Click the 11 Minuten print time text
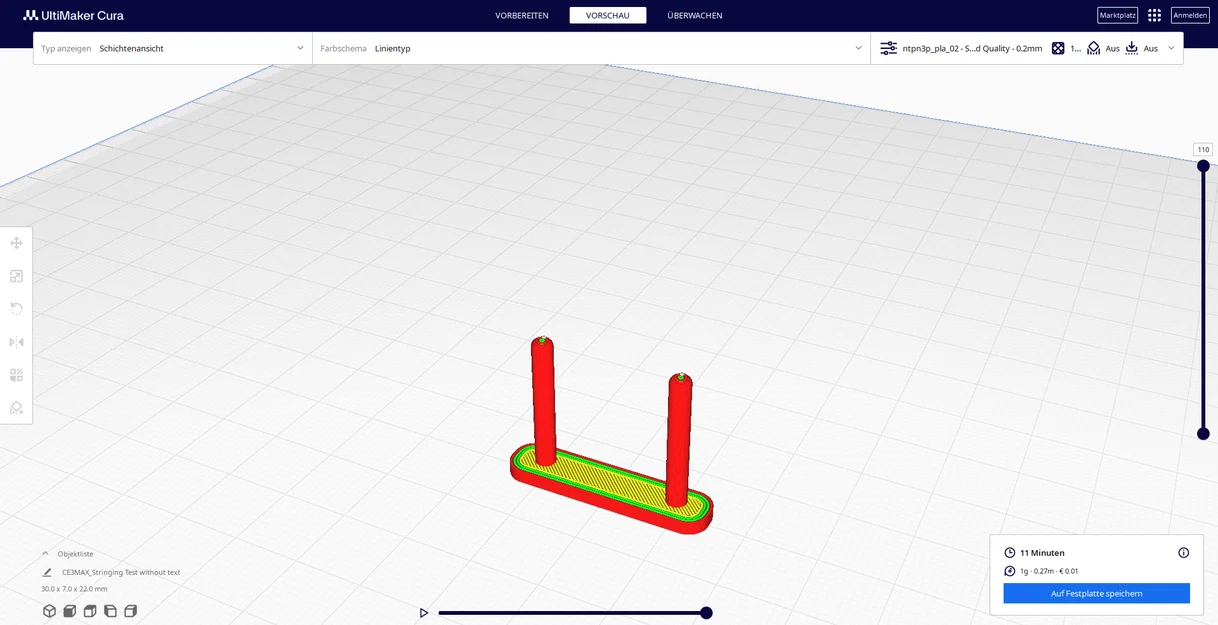This screenshot has width=1218, height=625. 1042,553
